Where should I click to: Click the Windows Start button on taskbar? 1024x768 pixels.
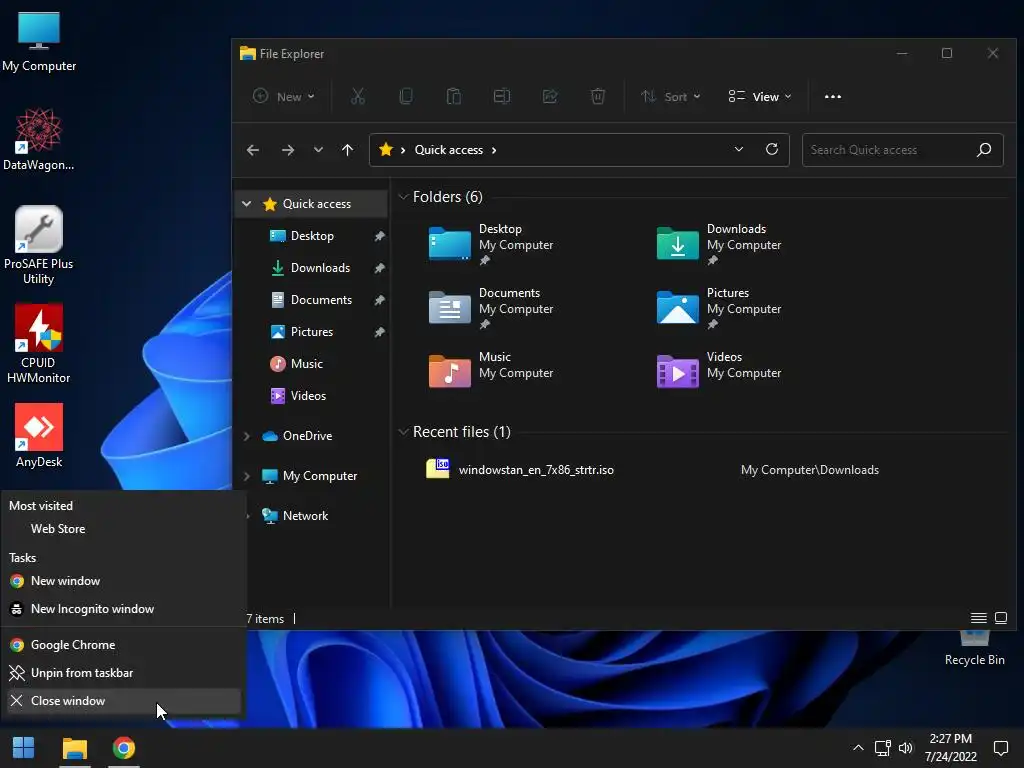(24, 748)
